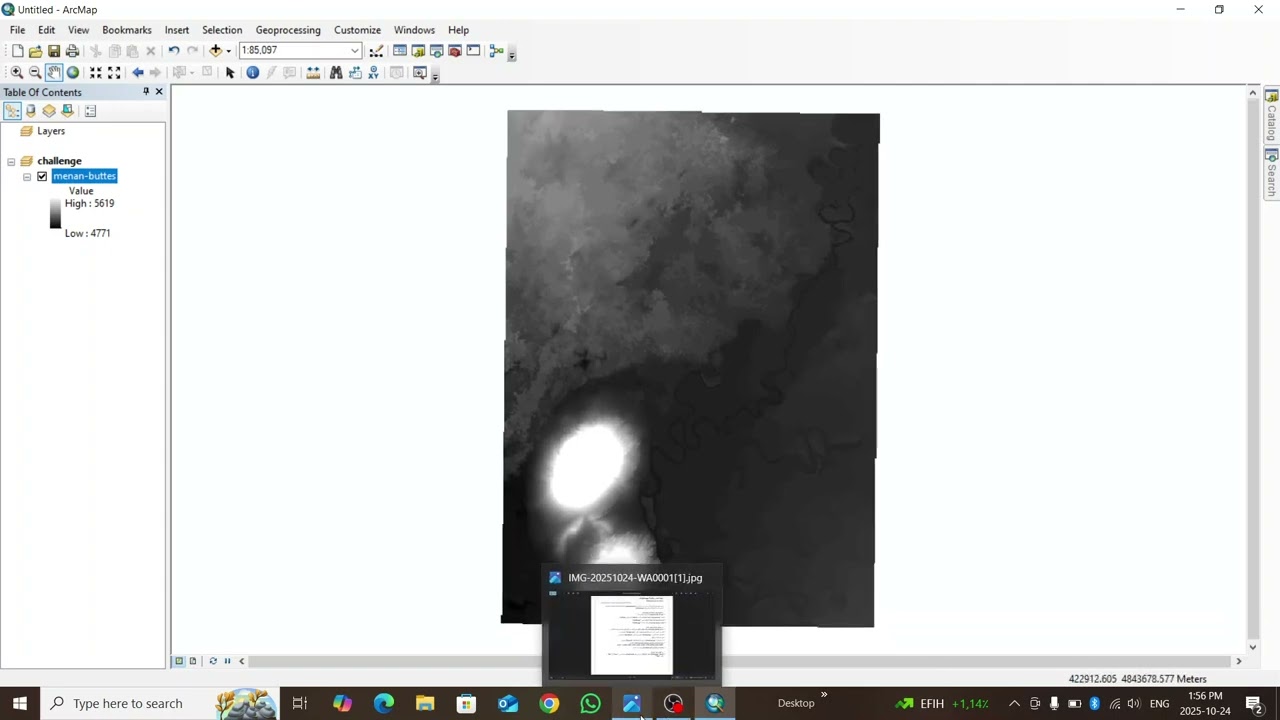The image size is (1280, 720).
Task: Pick the Identify tool
Action: coord(252,73)
